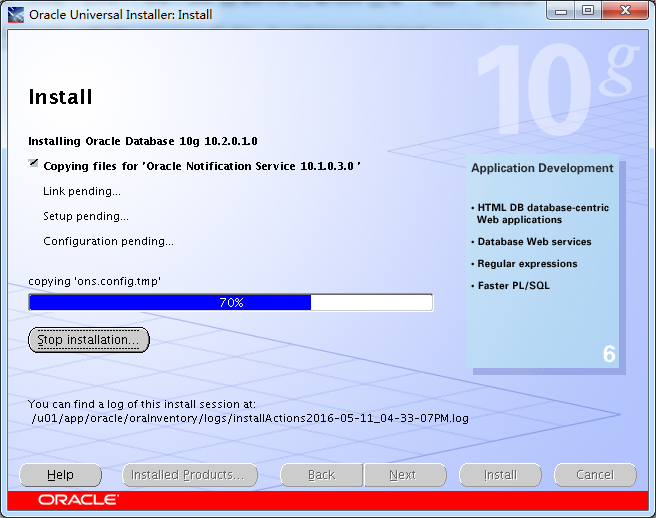The image size is (656, 518).
Task: Click the slide number 6 in info panel
Action: (609, 354)
